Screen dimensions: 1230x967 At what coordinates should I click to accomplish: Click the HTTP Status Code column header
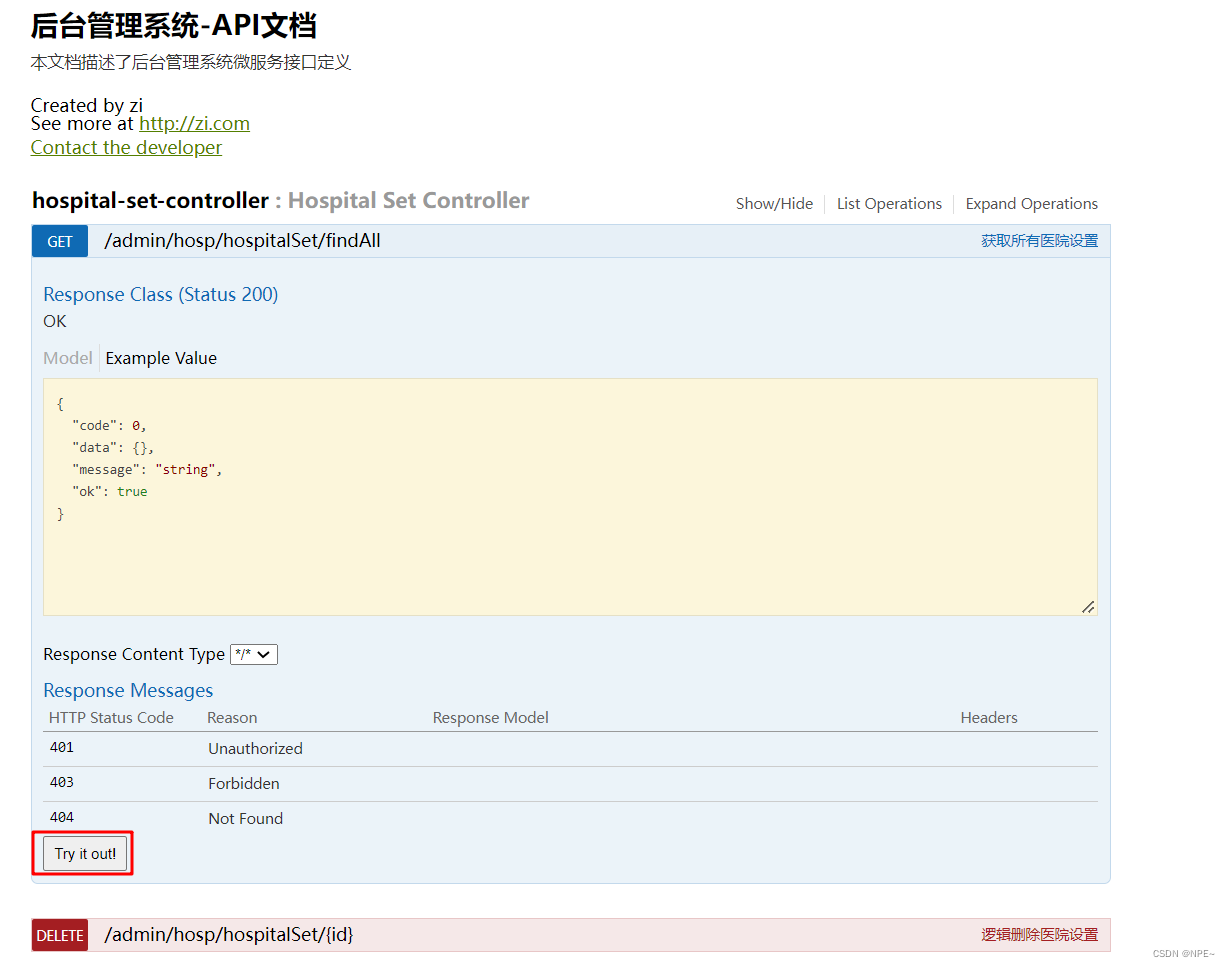[111, 718]
